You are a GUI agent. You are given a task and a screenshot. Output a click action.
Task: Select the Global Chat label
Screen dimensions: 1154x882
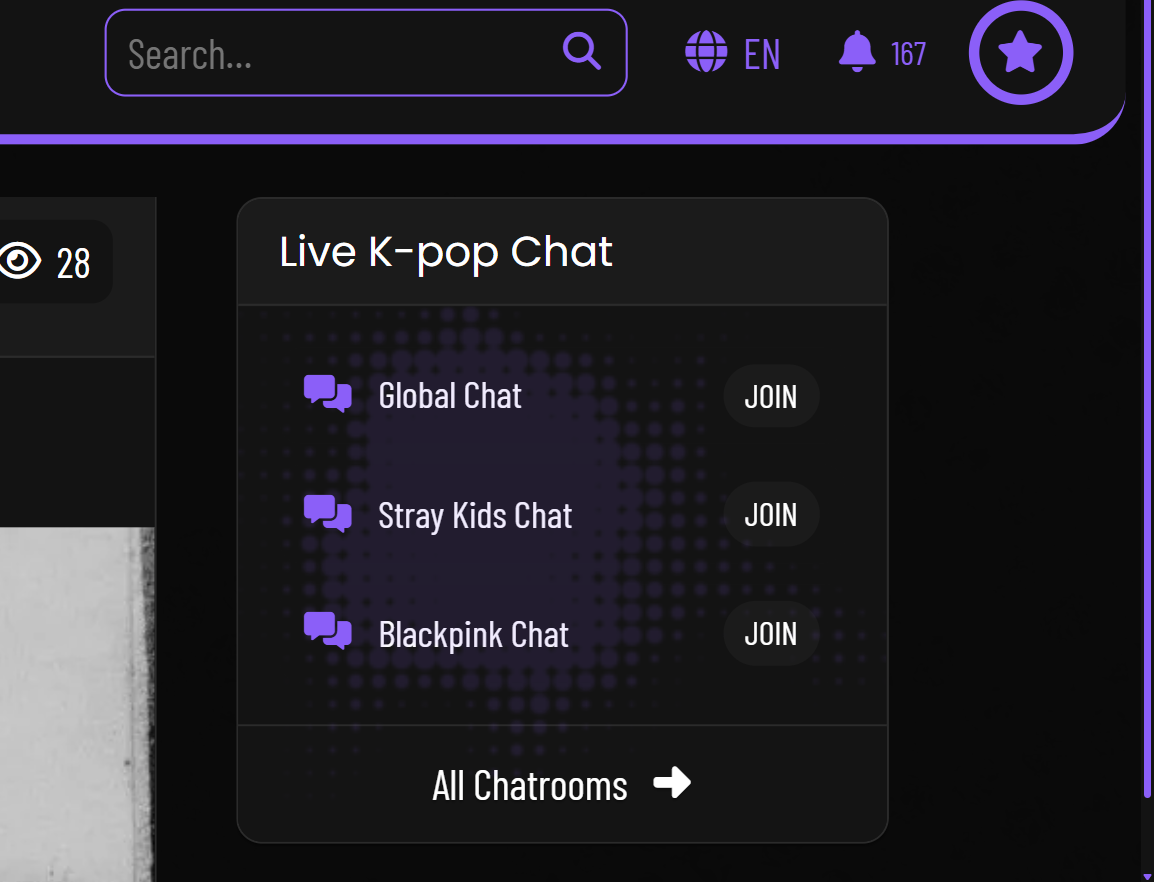click(450, 396)
